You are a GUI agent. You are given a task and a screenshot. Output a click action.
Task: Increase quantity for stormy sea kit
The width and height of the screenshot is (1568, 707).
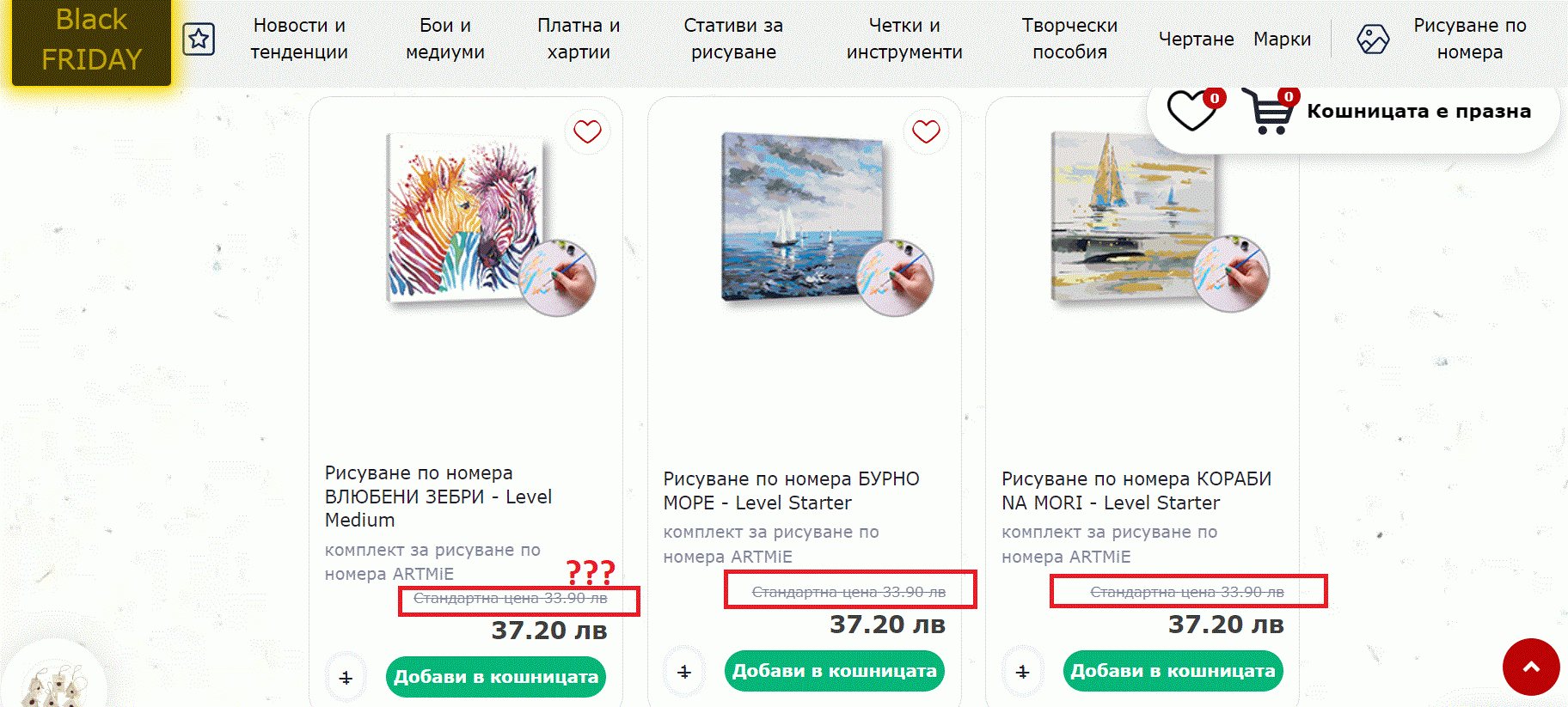point(684,672)
